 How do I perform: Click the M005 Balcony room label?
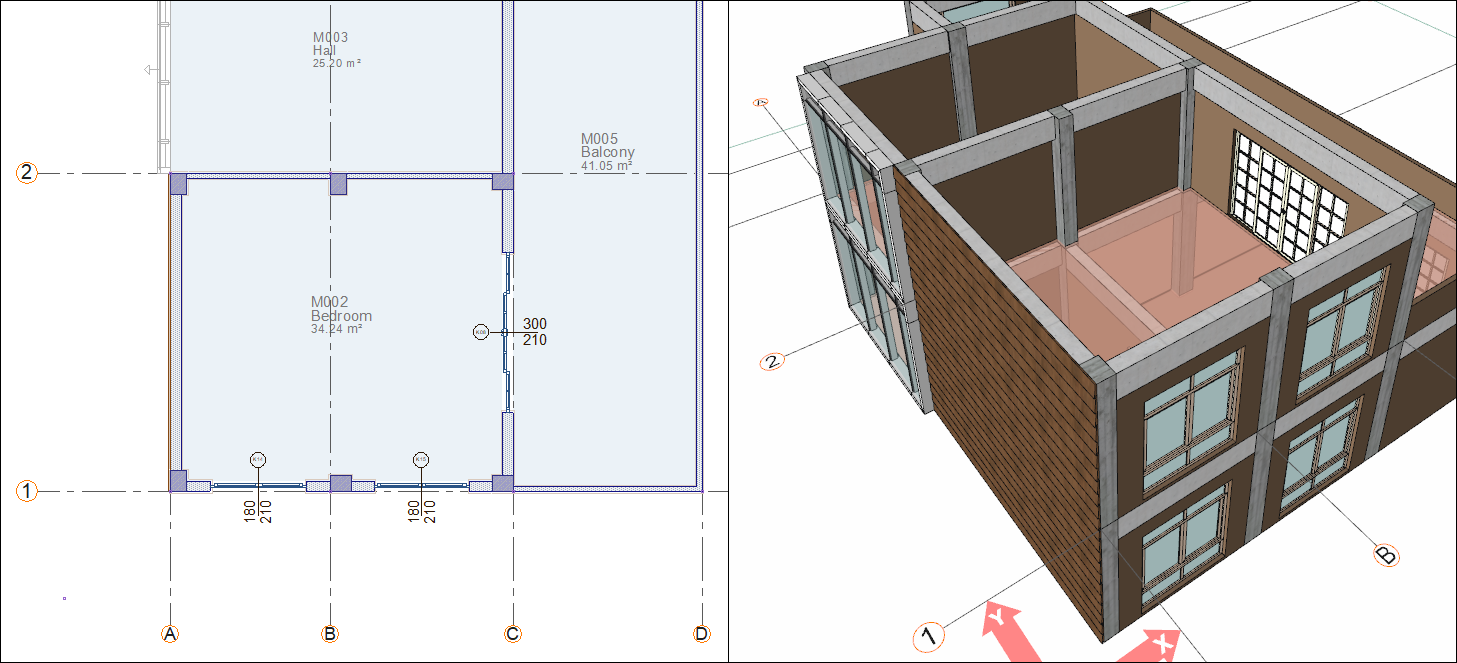[x=608, y=152]
